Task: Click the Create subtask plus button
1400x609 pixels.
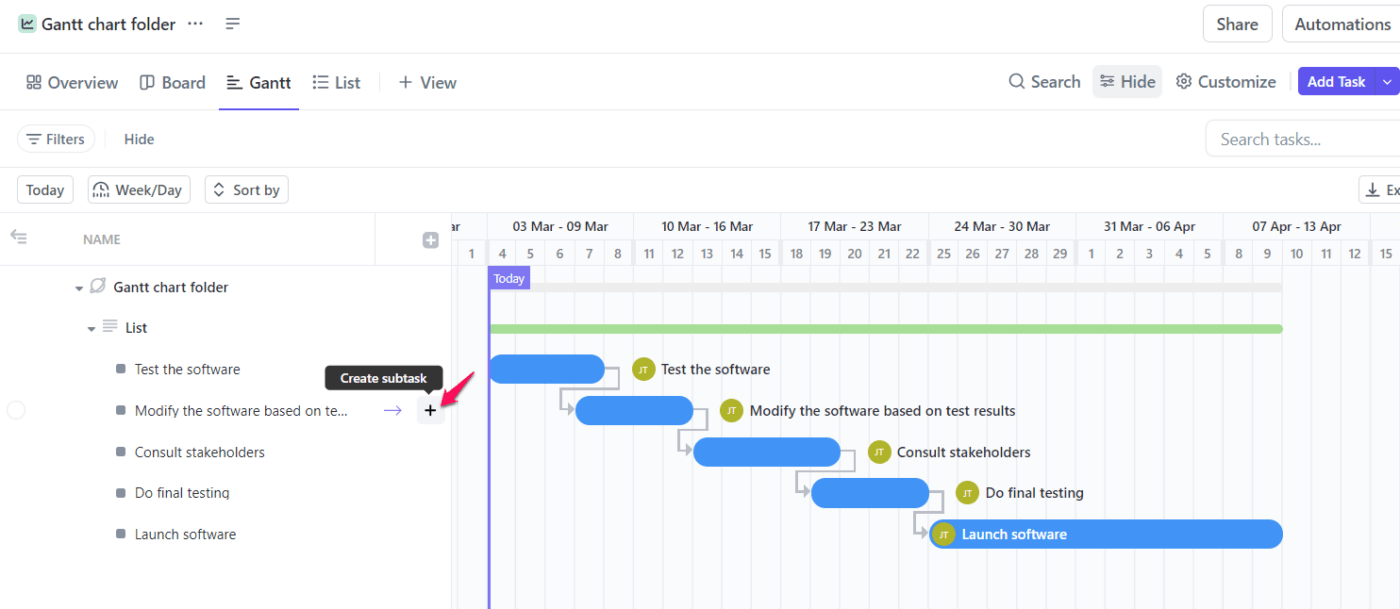Action: (430, 410)
